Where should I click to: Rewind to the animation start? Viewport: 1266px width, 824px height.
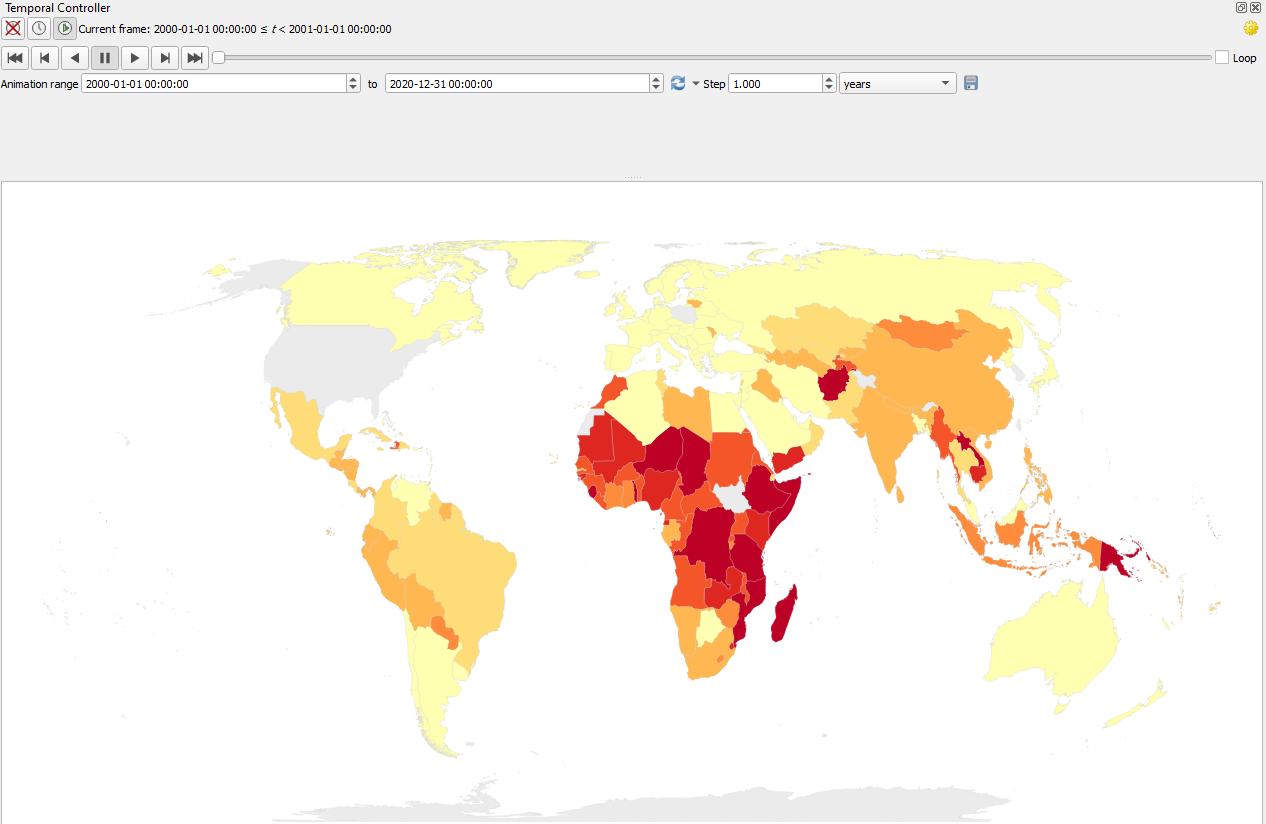(14, 57)
